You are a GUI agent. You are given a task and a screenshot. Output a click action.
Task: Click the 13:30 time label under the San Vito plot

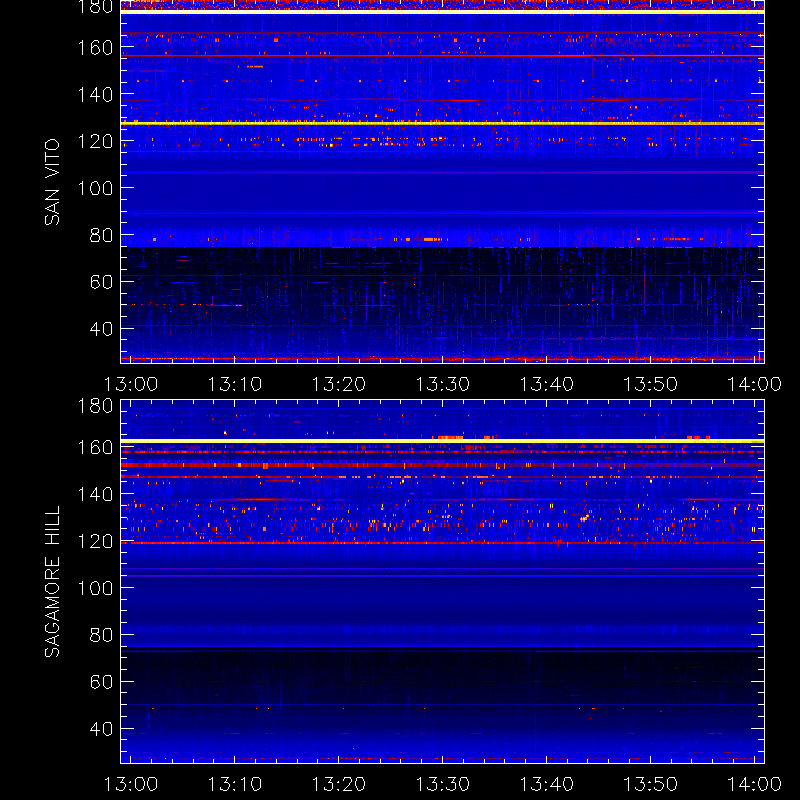pos(442,384)
